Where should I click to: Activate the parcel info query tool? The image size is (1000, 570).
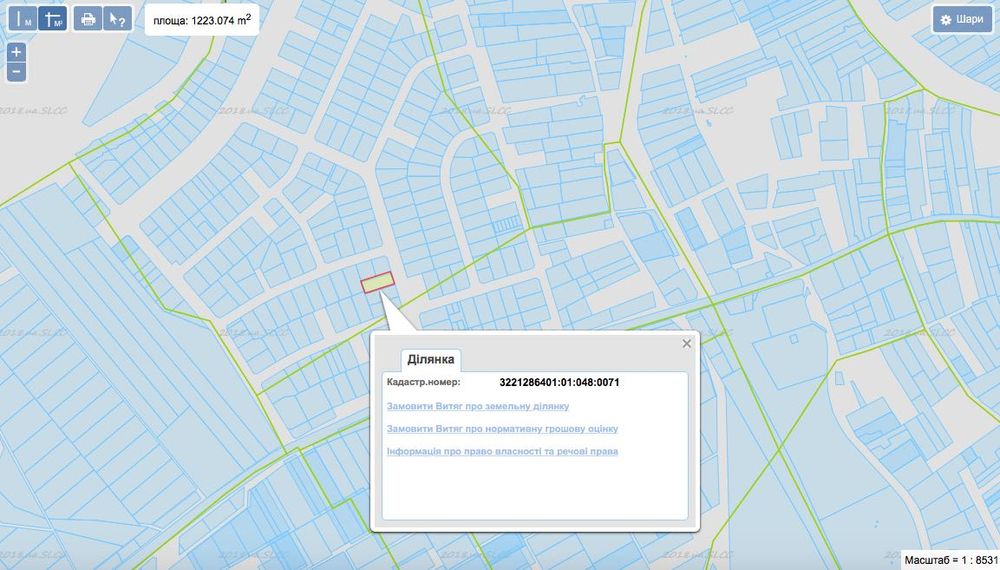tap(117, 18)
